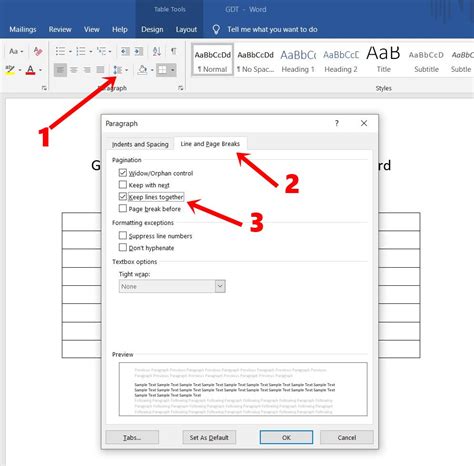Expand the Numbering dropdown arrow
The width and height of the screenshot is (474, 466).
tap(90, 52)
